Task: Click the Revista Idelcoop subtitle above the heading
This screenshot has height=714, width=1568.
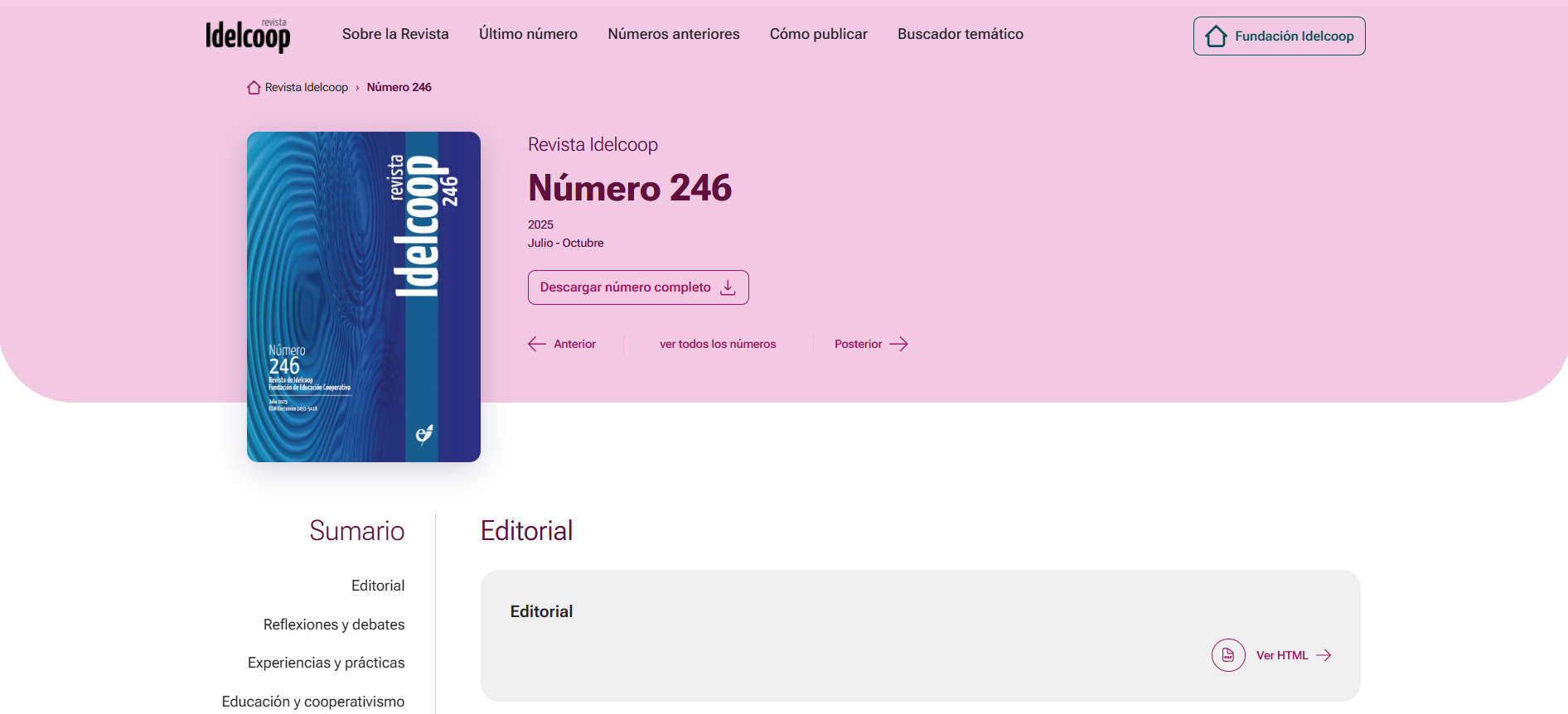Action: click(593, 144)
